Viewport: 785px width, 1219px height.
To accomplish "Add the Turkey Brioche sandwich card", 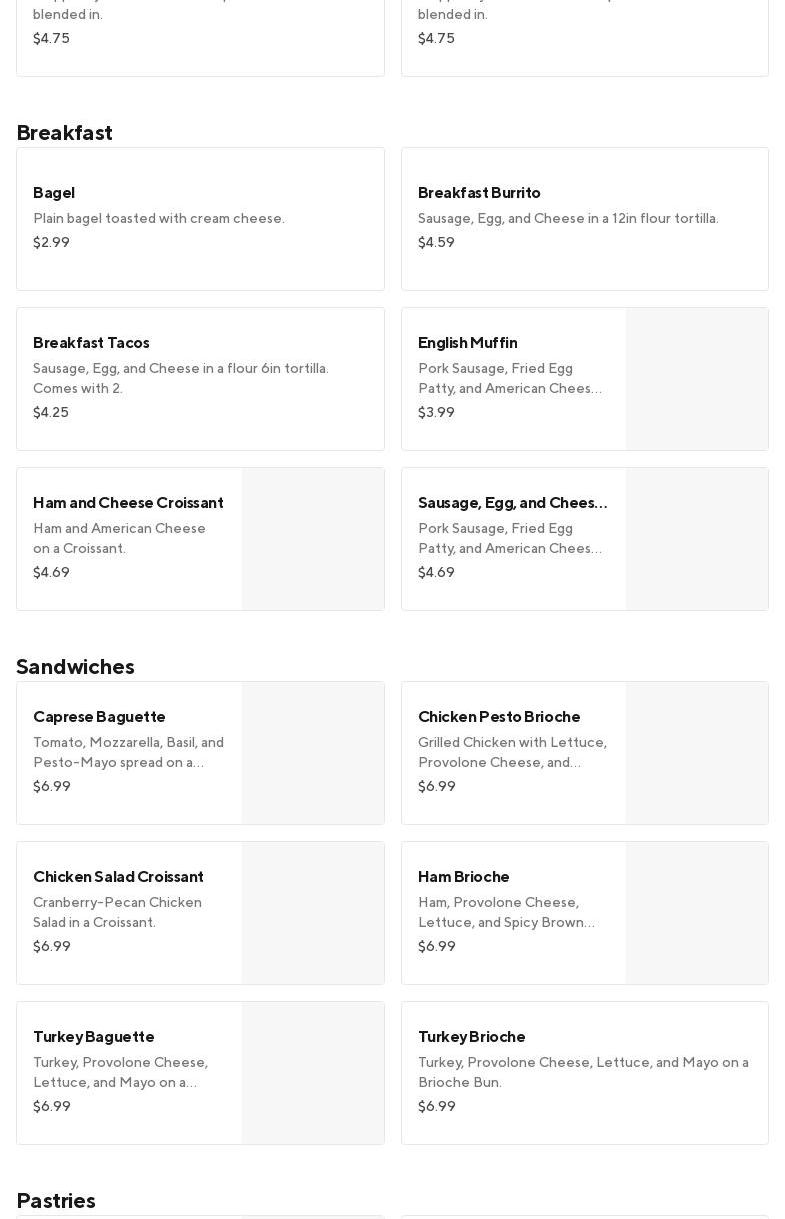I will (x=584, y=1072).
